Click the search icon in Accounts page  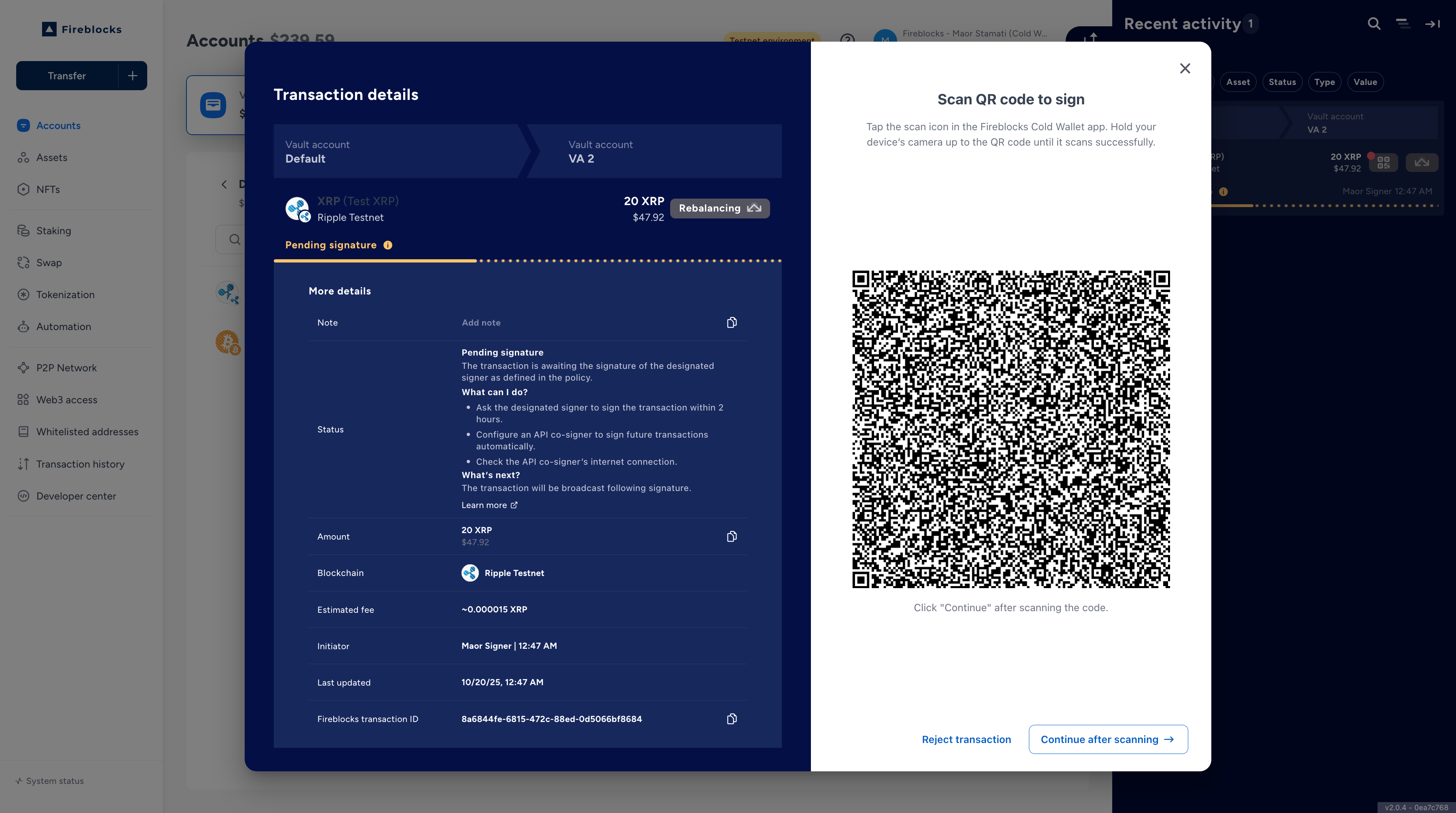click(235, 240)
